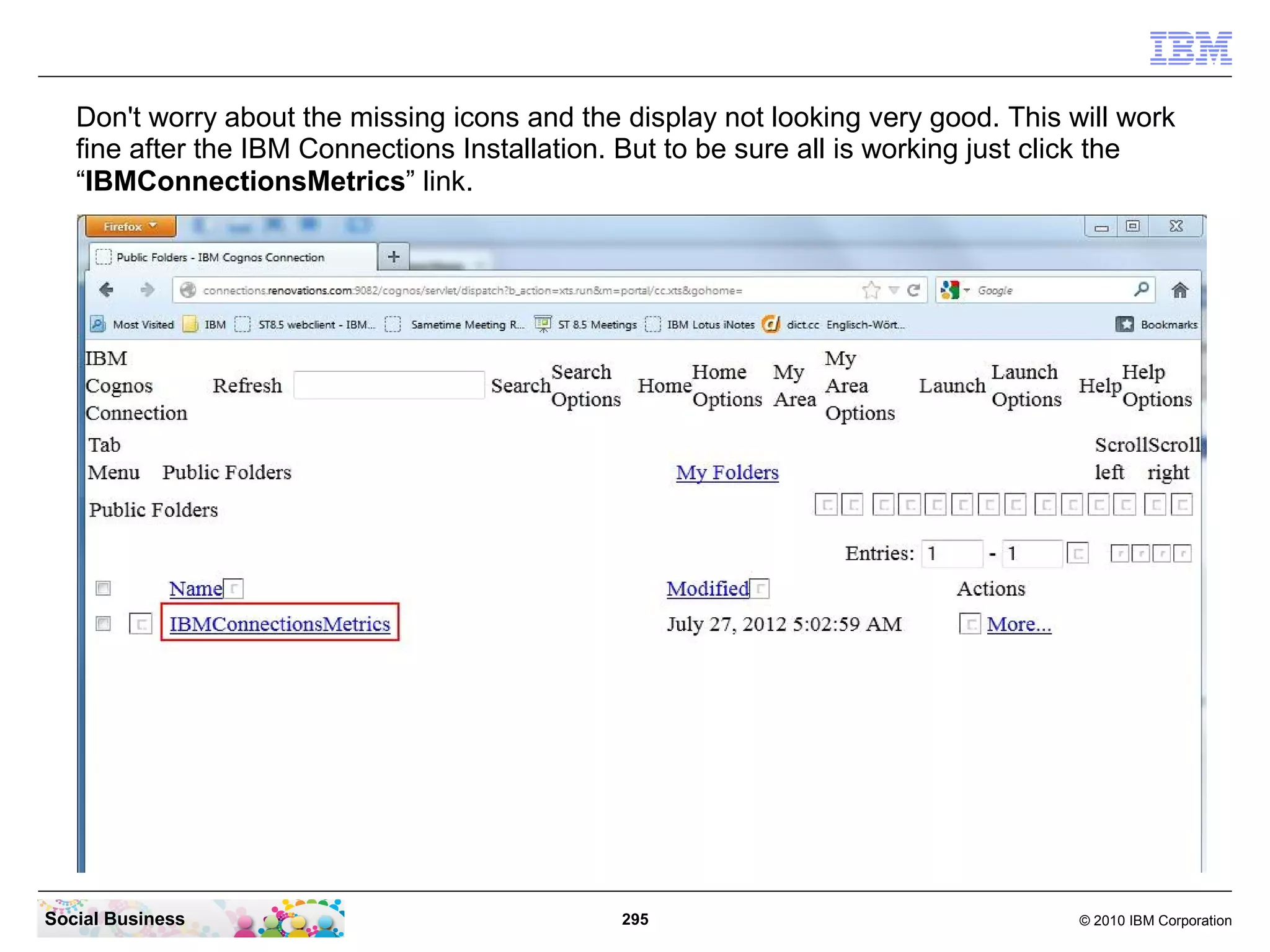Click the Refresh text button

(x=247, y=386)
